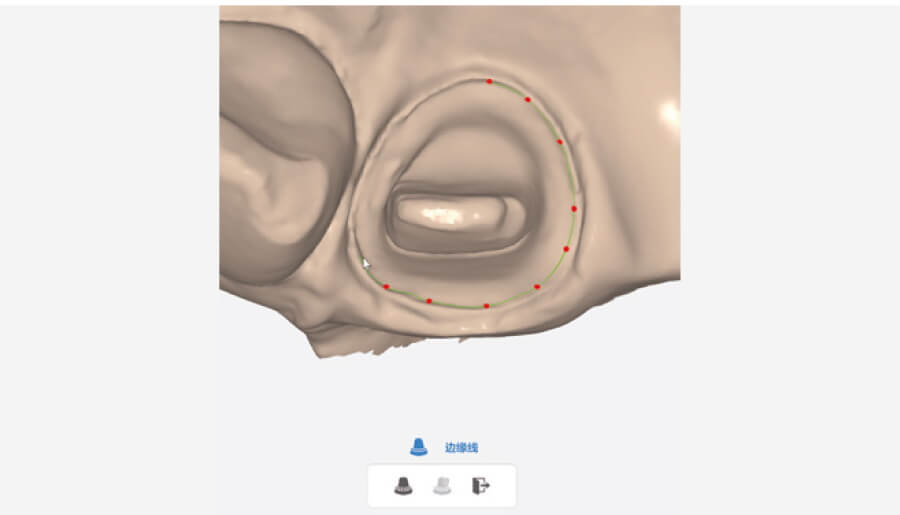Image resolution: width=900 pixels, height=515 pixels.
Task: Select the dark gray margin line tool icon
Action: [x=404, y=486]
